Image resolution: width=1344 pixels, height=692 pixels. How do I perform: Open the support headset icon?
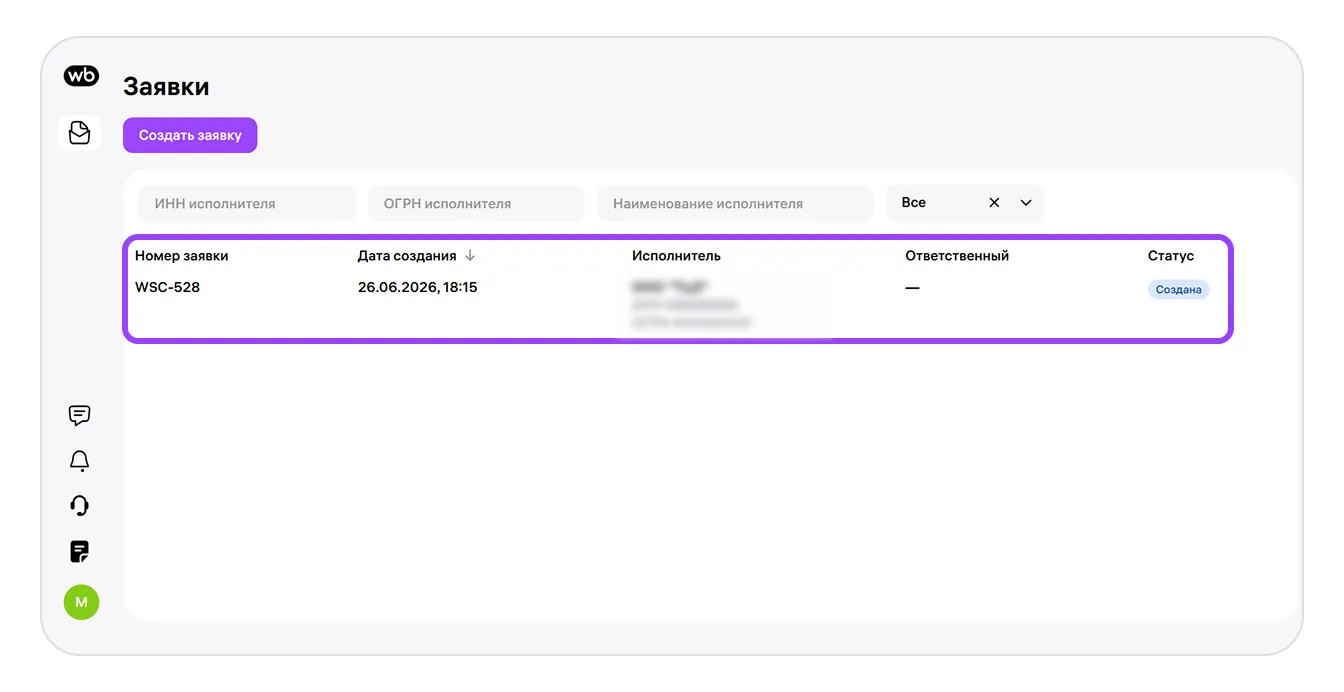[x=80, y=506]
